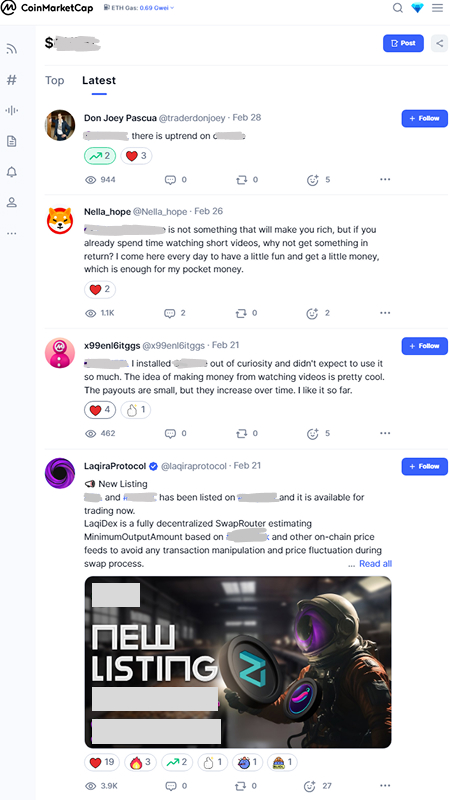
Task: Select the hashtag topics sidebar icon
Action: click(x=12, y=80)
